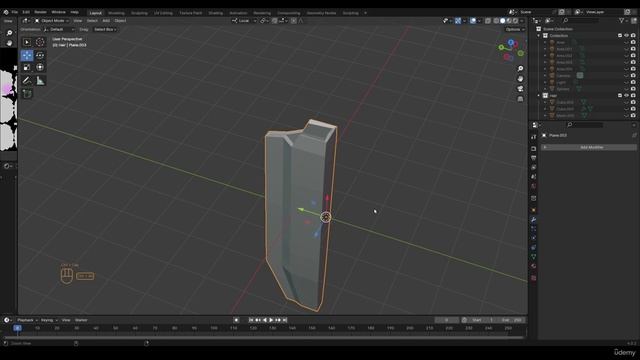Open the Object Data properties tab

click(533, 257)
